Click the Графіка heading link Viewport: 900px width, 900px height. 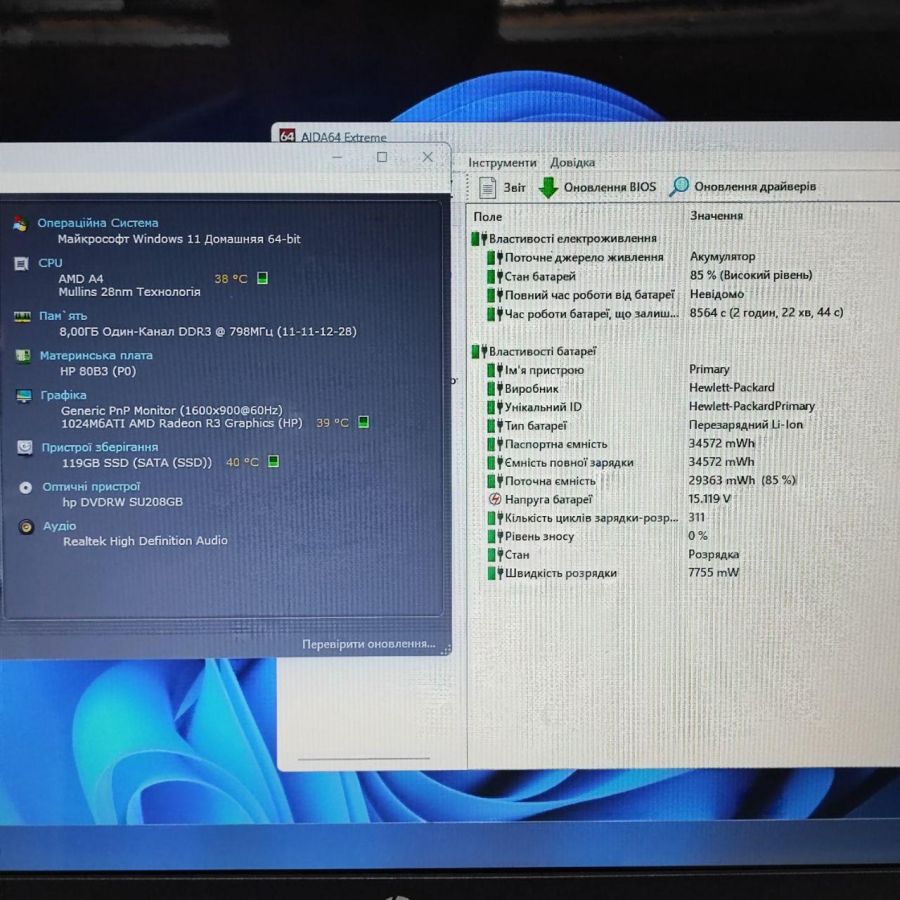point(63,395)
